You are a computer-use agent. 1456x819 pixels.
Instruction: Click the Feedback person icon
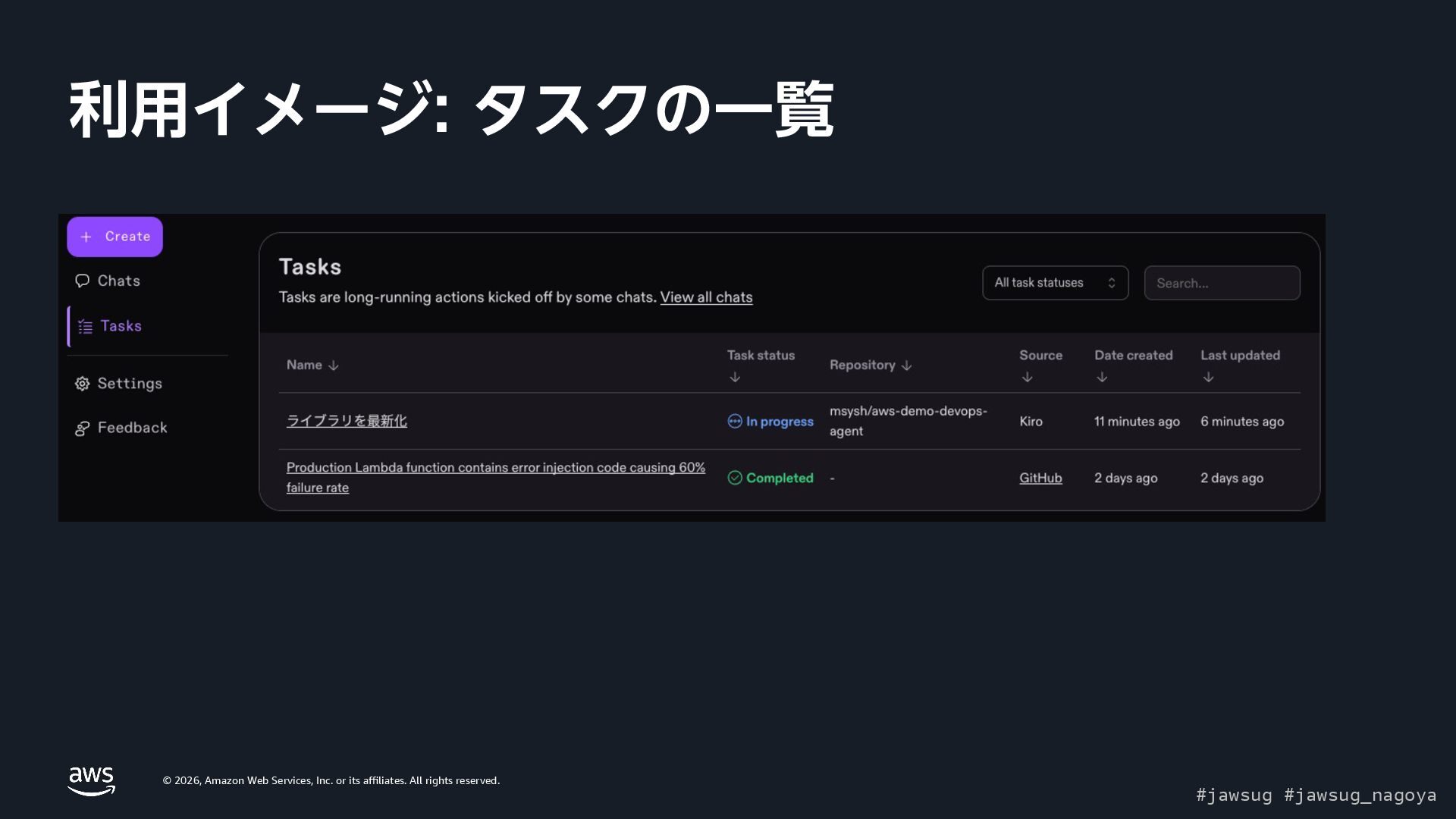pos(82,428)
